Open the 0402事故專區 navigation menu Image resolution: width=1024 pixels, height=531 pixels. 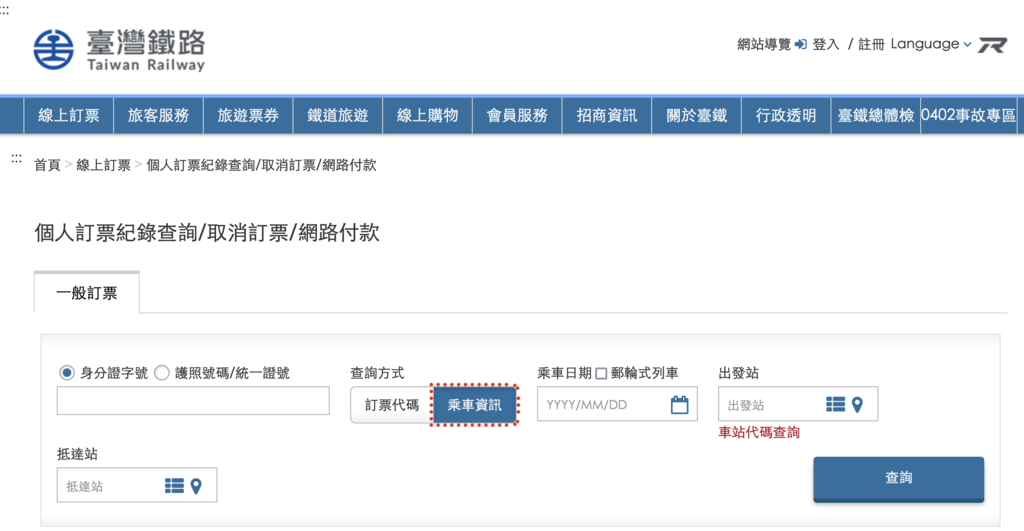(968, 116)
